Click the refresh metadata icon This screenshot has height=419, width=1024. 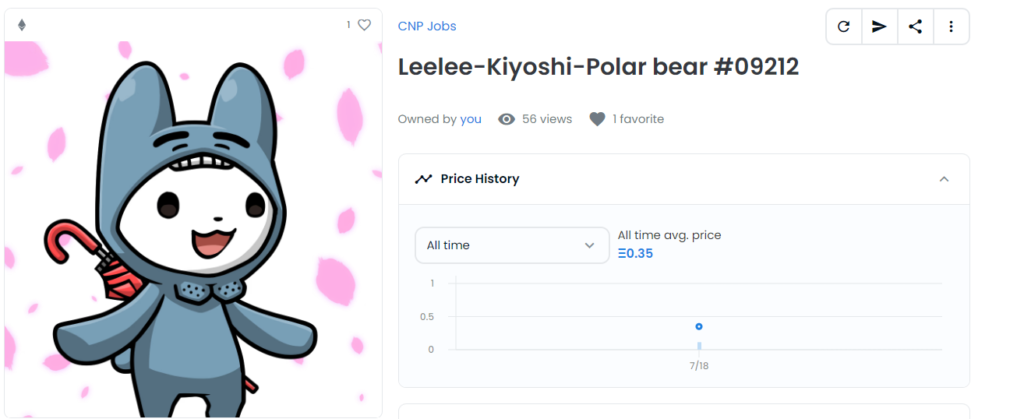click(844, 27)
